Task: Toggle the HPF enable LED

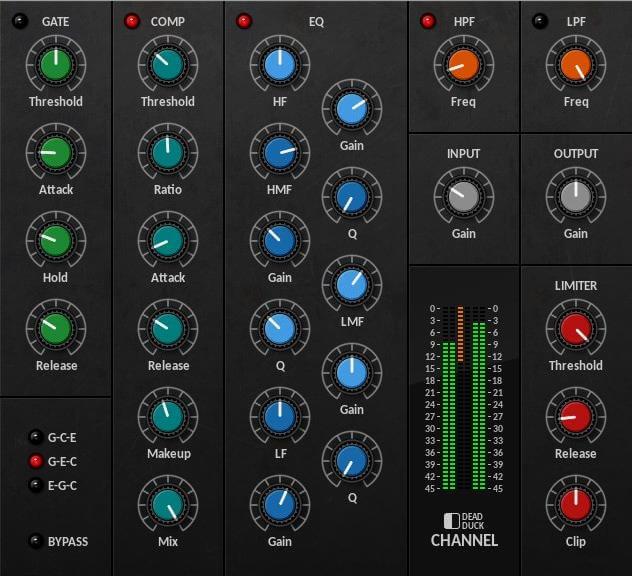Action: 428,21
